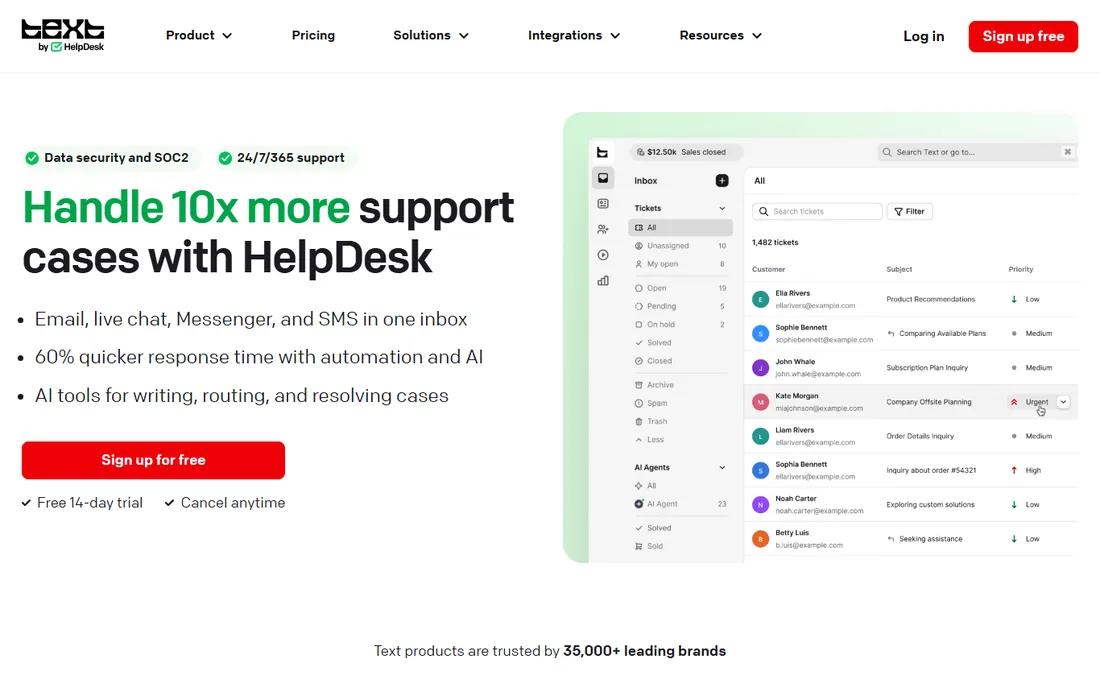Open the reports bar chart icon

coord(603,281)
